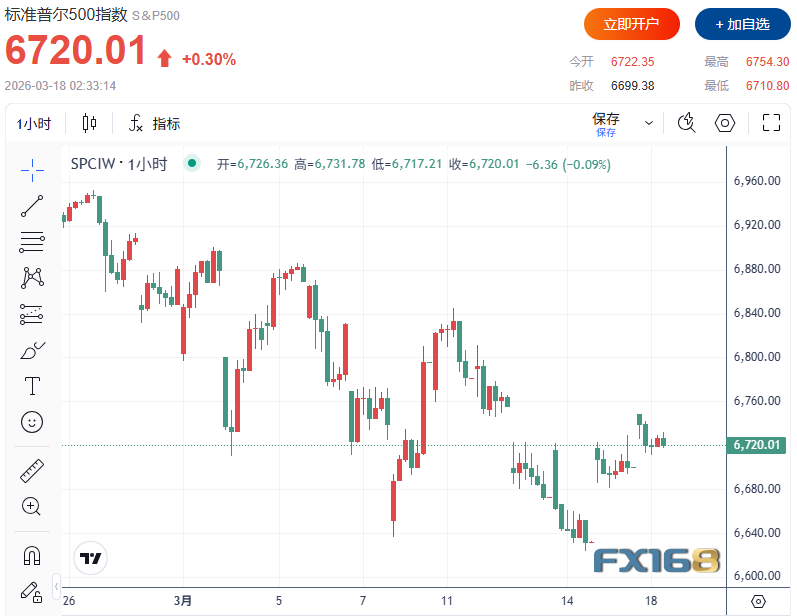Select the text annotation tool
Screen dimensions: 797x616
pyautogui.click(x=32, y=386)
